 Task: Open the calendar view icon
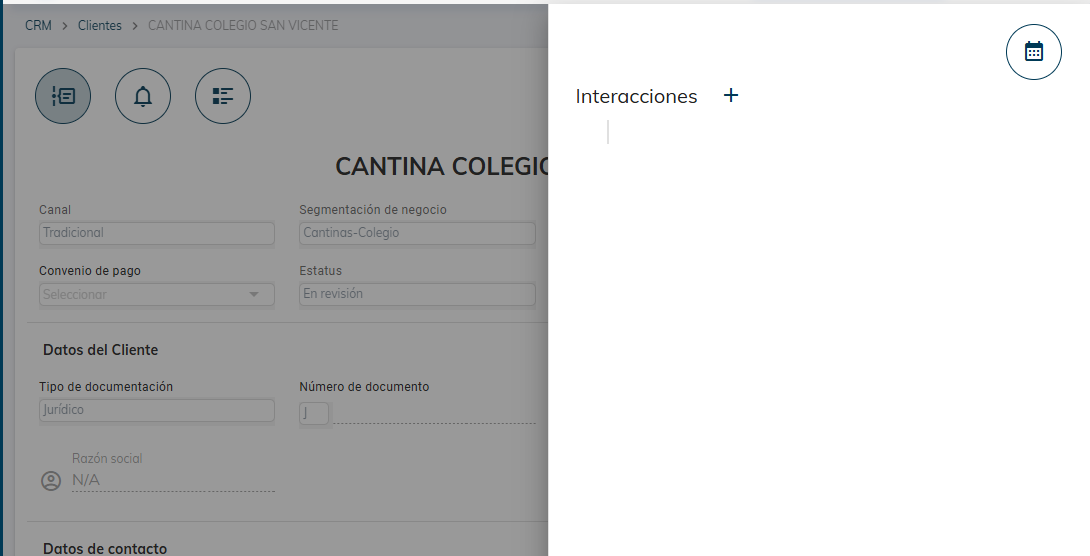pyautogui.click(x=1033, y=52)
